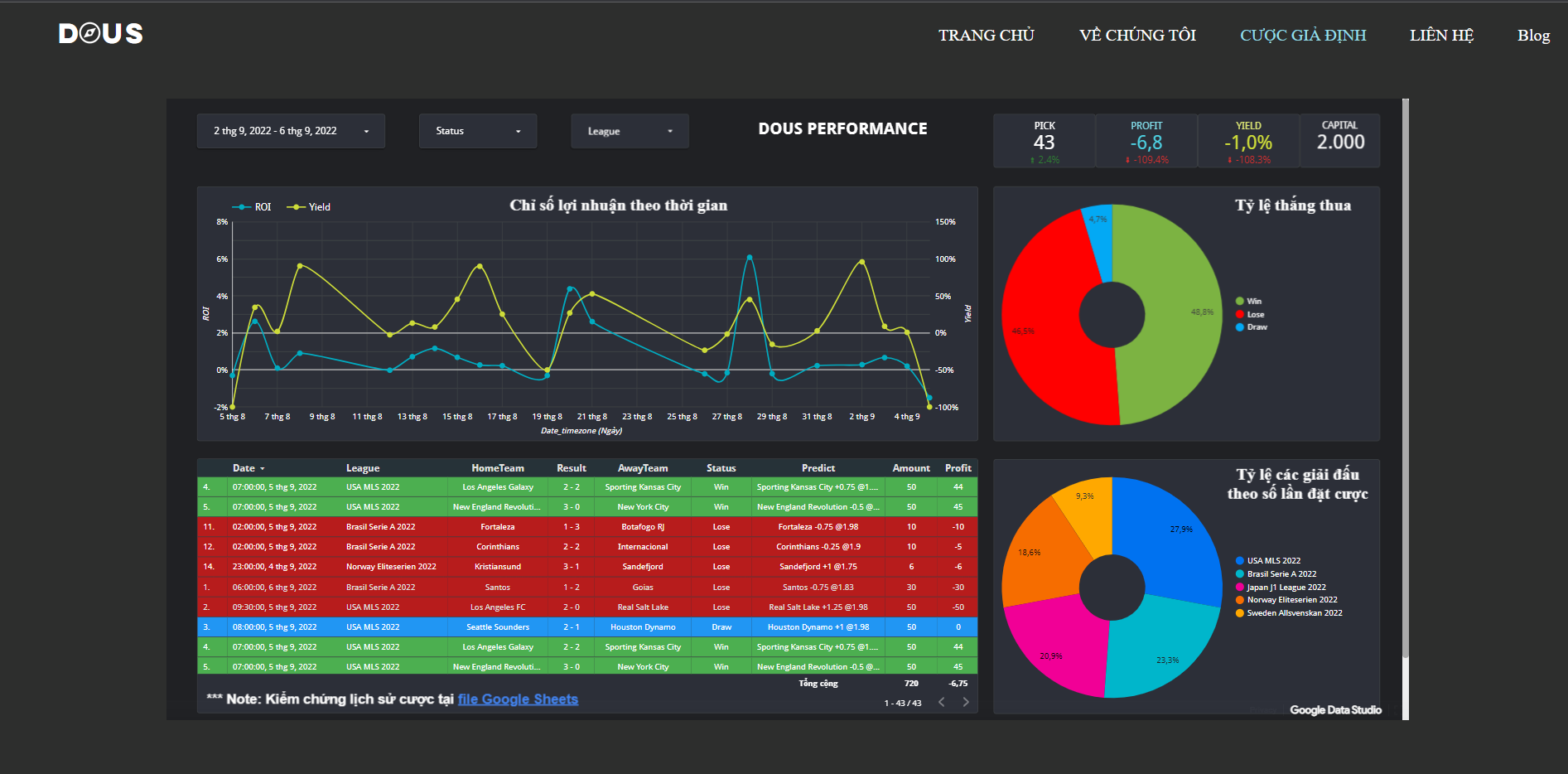Image resolution: width=1568 pixels, height=774 pixels.
Task: Open the TRANG CHỦ menu item
Action: (x=986, y=35)
